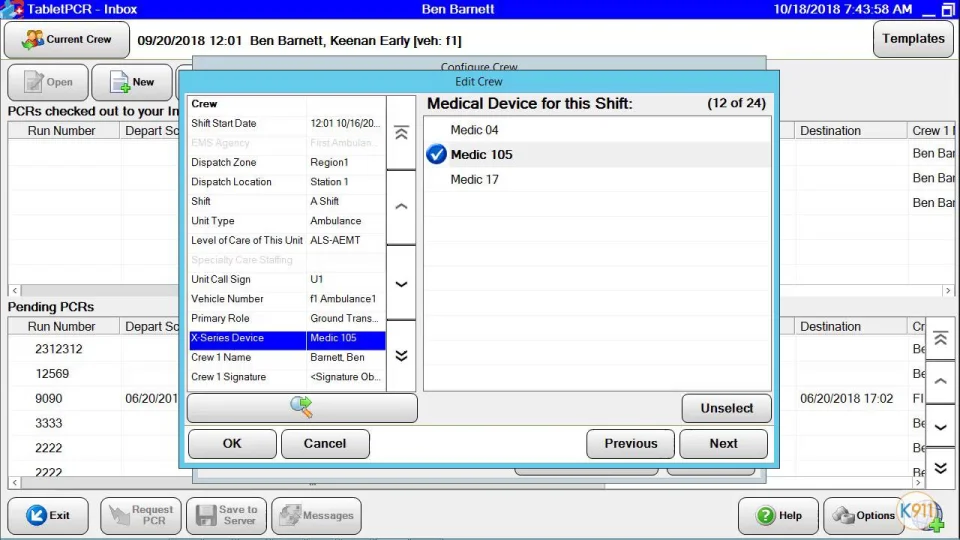Select the Unit Type row
Screen dimensions: 960x540
pyautogui.click(x=287, y=221)
